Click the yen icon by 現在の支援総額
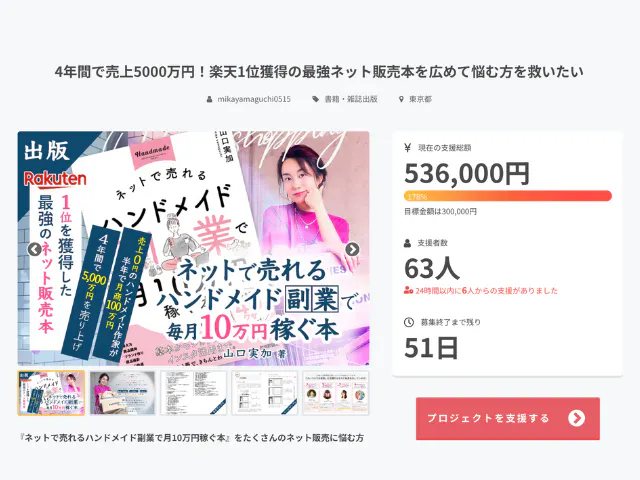The height and width of the screenshot is (480, 640). pyautogui.click(x=407, y=148)
